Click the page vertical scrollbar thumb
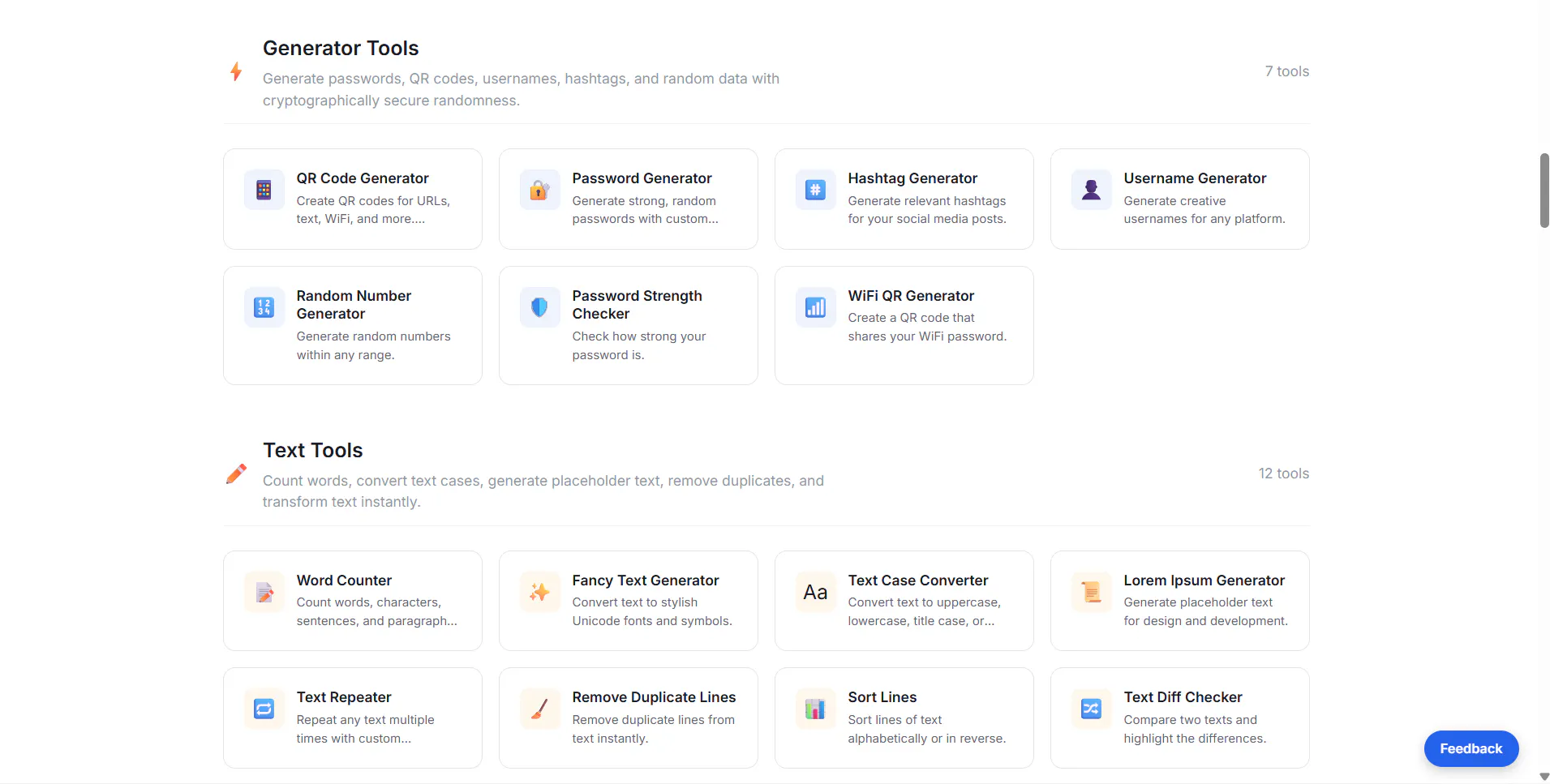The height and width of the screenshot is (784, 1550). 1544,191
